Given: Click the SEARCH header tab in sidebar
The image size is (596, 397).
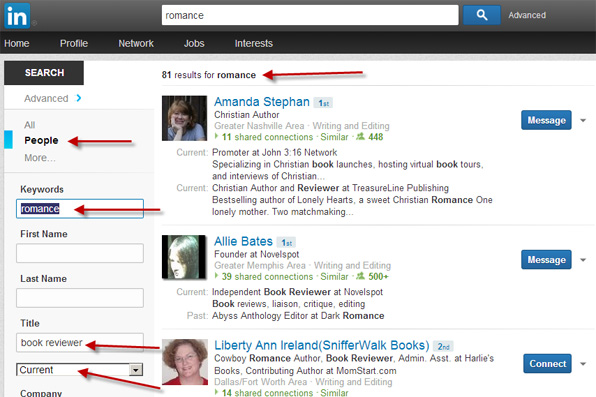Looking at the screenshot, I should pyautogui.click(x=44, y=73).
